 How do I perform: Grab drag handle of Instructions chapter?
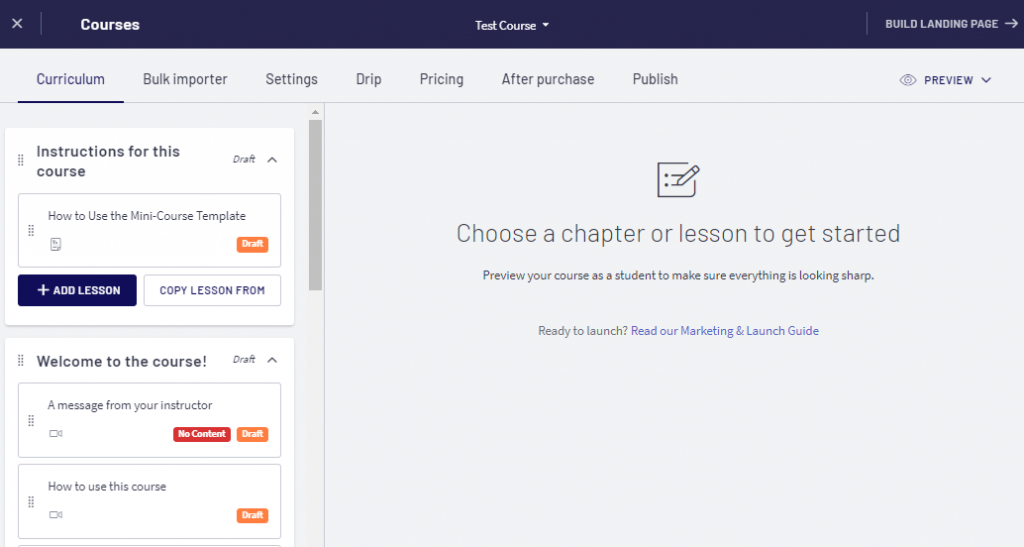point(21,160)
